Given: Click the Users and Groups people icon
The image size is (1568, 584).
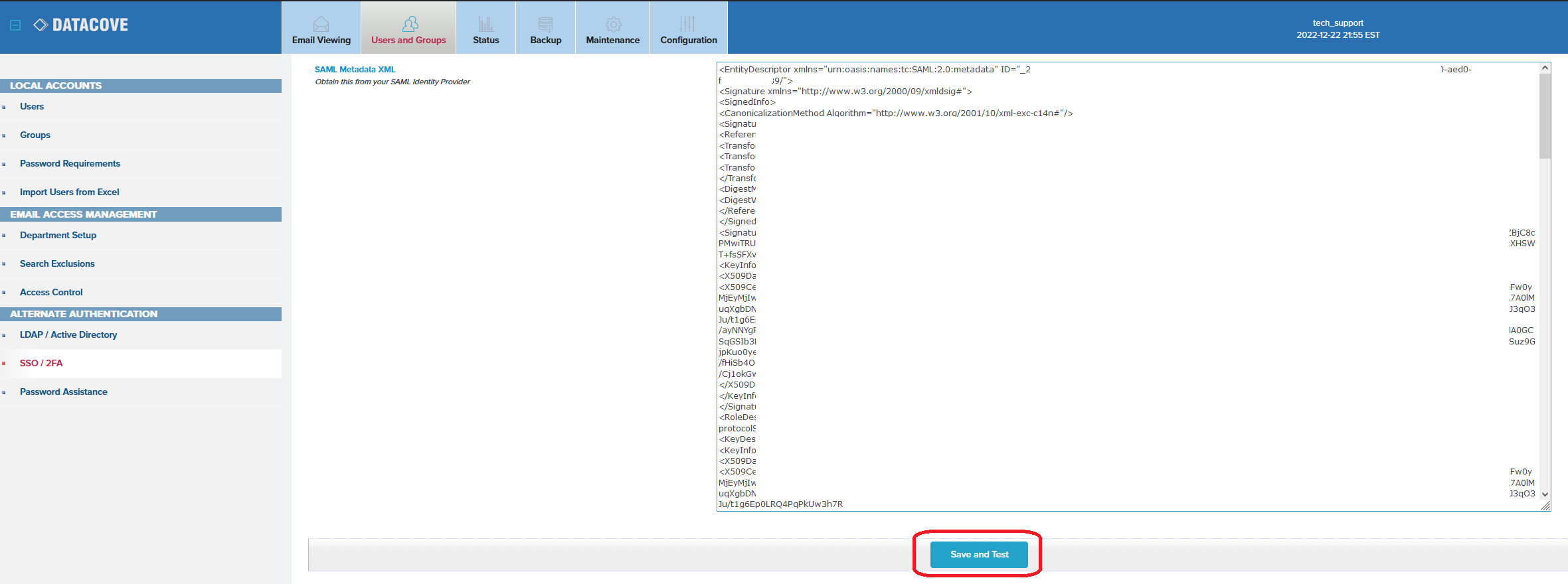Looking at the screenshot, I should [410, 24].
